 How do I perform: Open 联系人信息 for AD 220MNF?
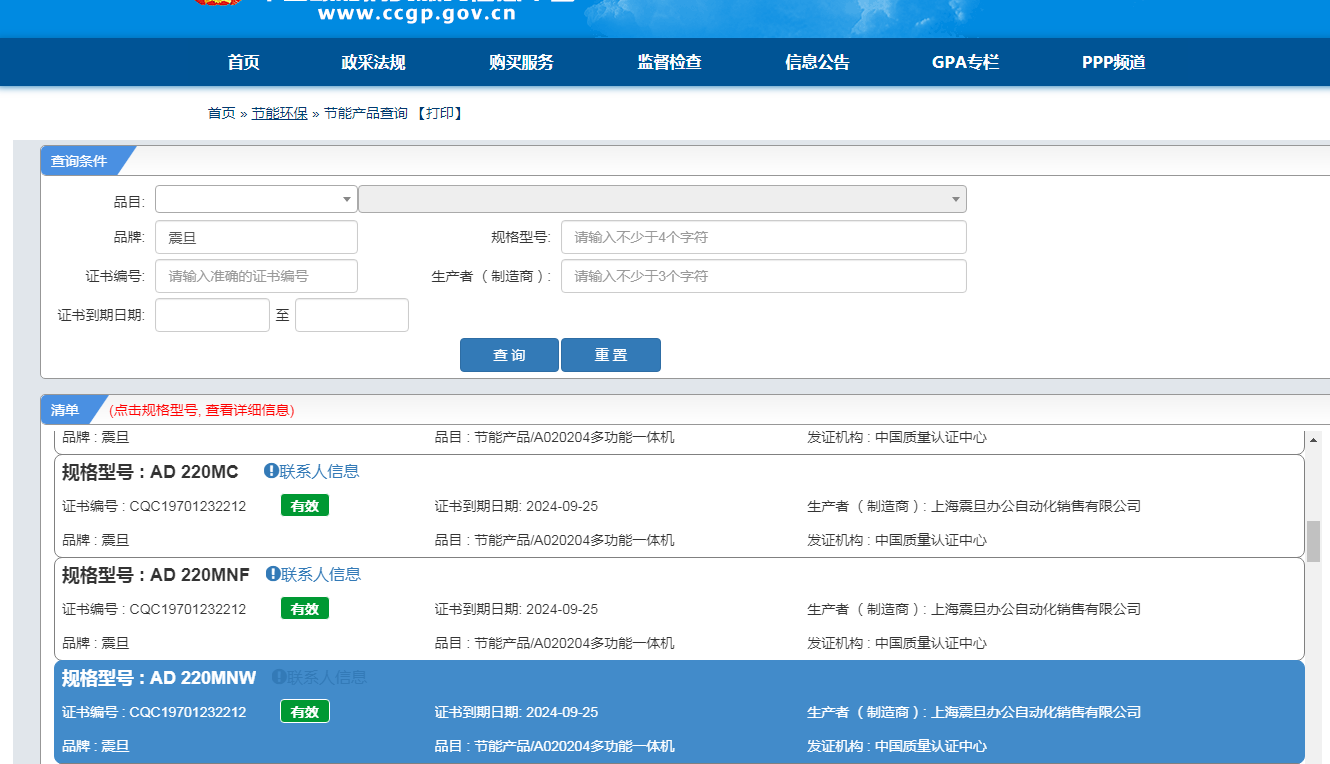321,574
